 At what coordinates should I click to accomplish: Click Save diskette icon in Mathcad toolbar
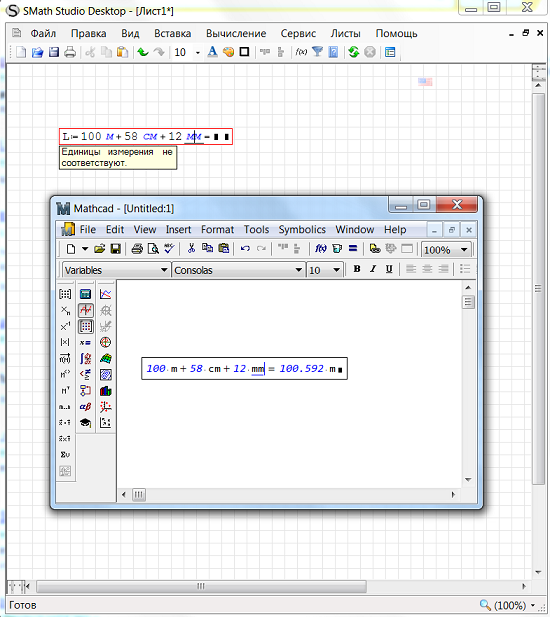click(115, 249)
